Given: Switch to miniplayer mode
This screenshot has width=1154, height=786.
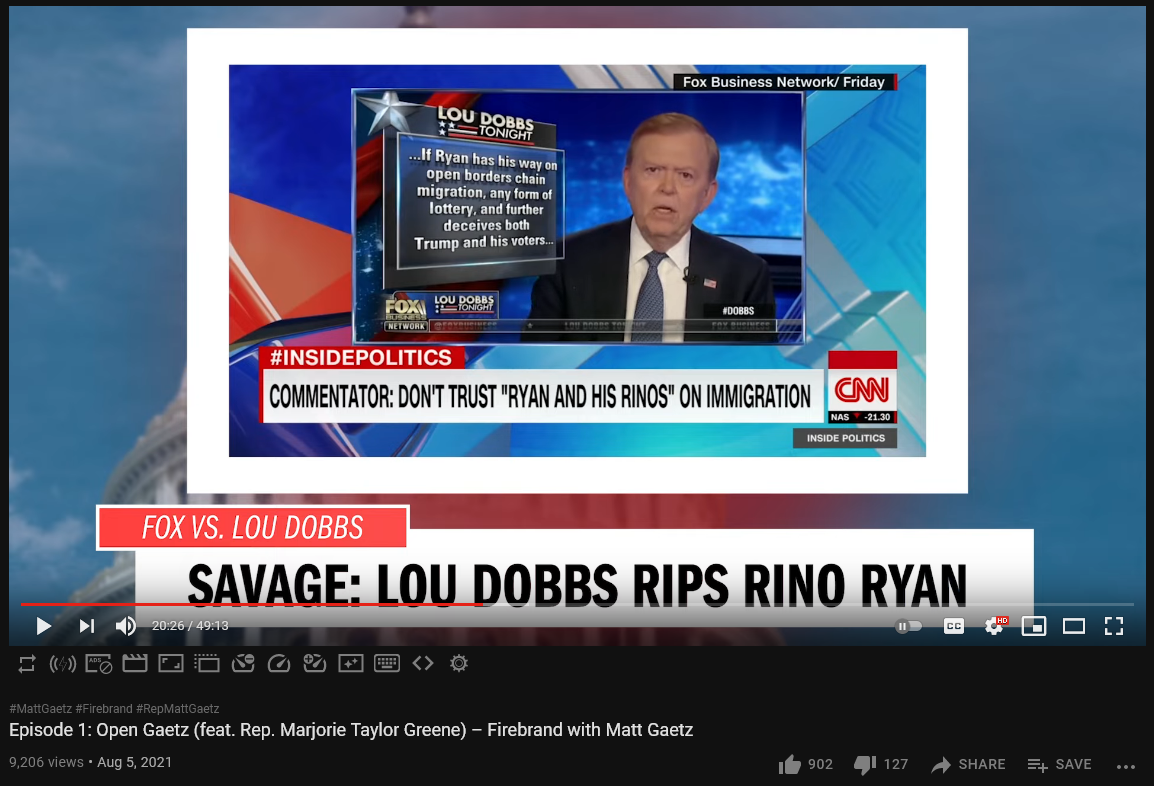Looking at the screenshot, I should tap(1034, 626).
